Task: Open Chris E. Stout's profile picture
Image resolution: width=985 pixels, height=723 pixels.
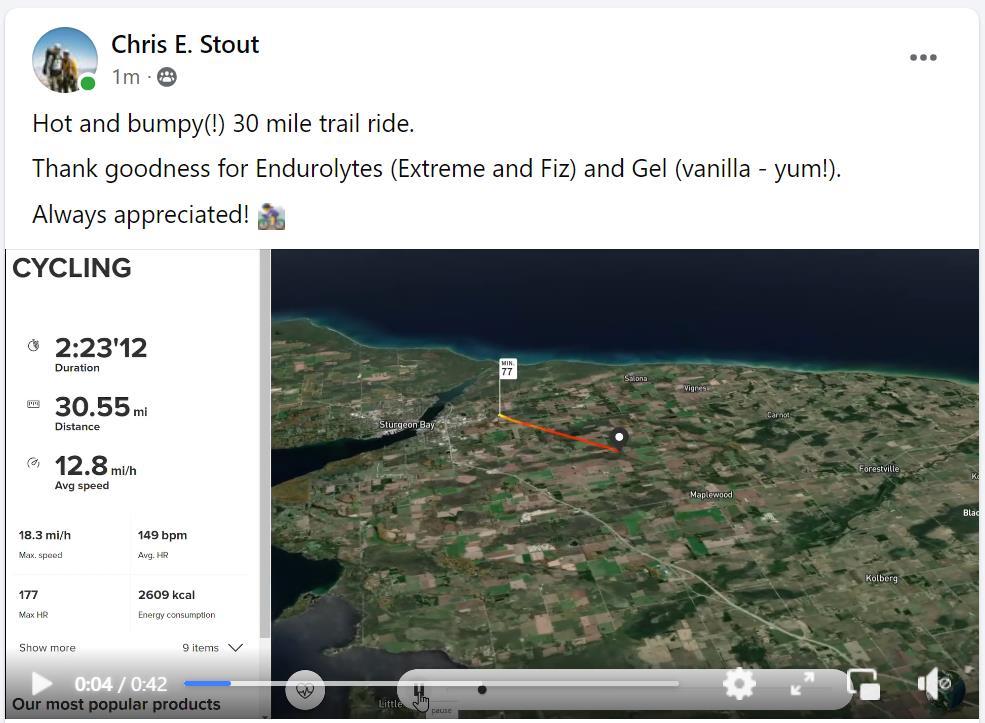Action: (x=65, y=60)
